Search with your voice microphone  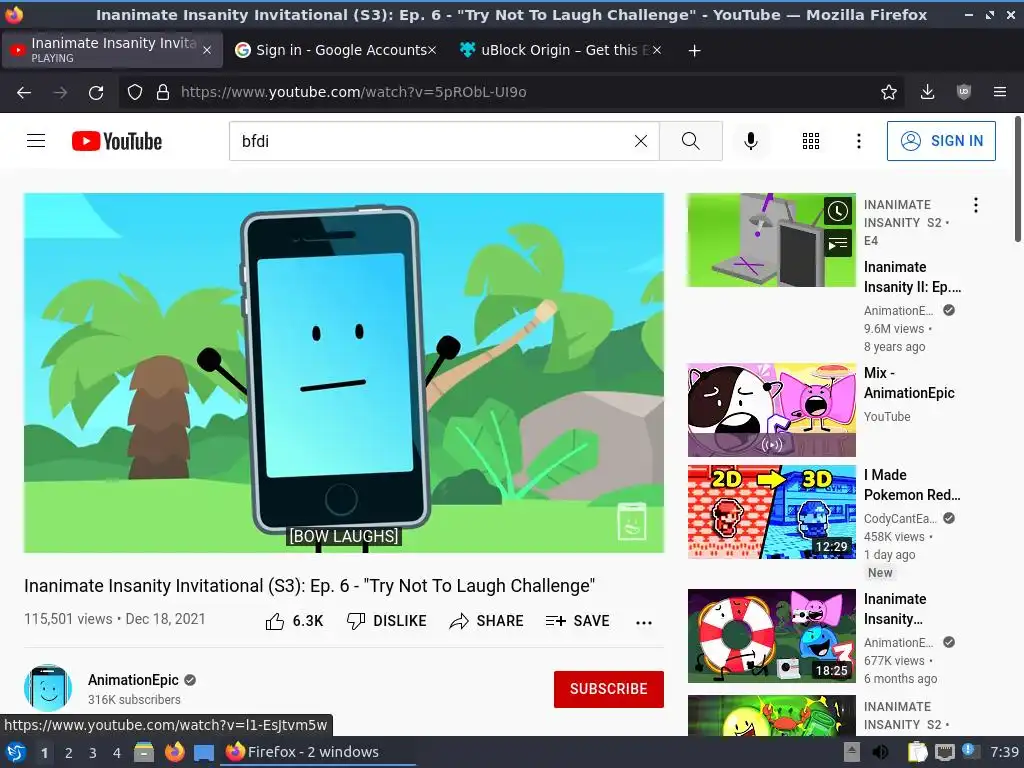click(x=751, y=141)
